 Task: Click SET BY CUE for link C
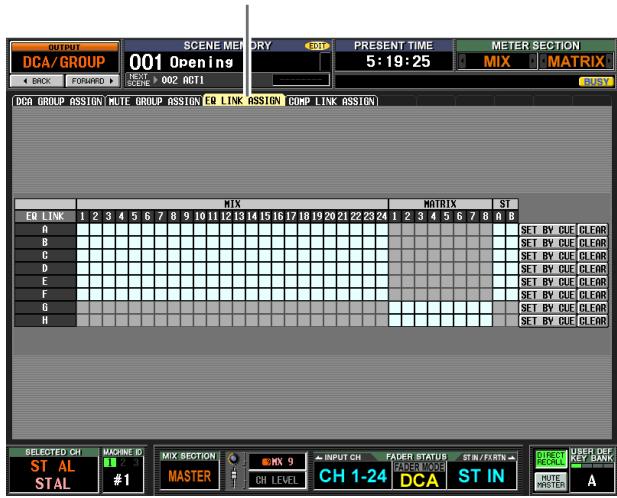(x=547, y=256)
